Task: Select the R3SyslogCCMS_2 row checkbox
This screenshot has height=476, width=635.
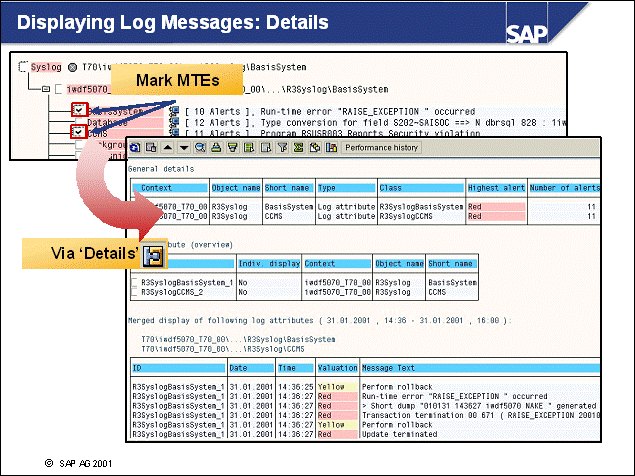Action: pyautogui.click(x=135, y=292)
